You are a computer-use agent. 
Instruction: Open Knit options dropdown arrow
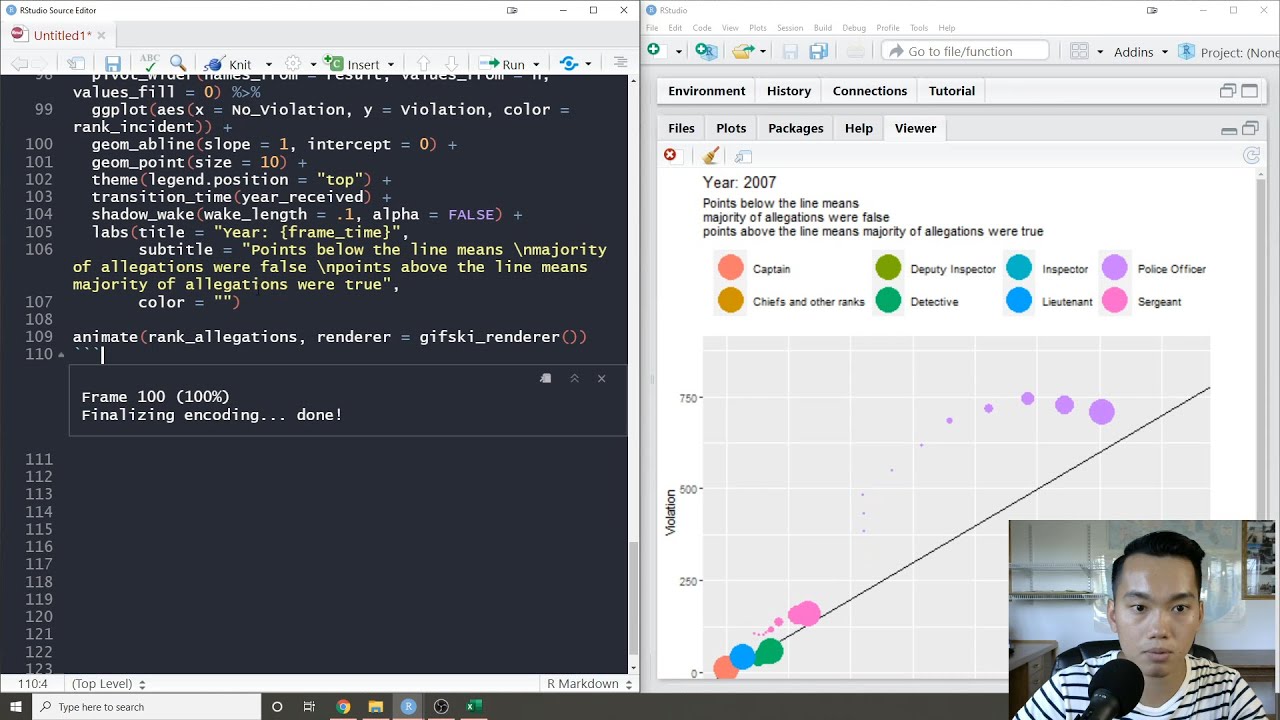click(x=268, y=65)
